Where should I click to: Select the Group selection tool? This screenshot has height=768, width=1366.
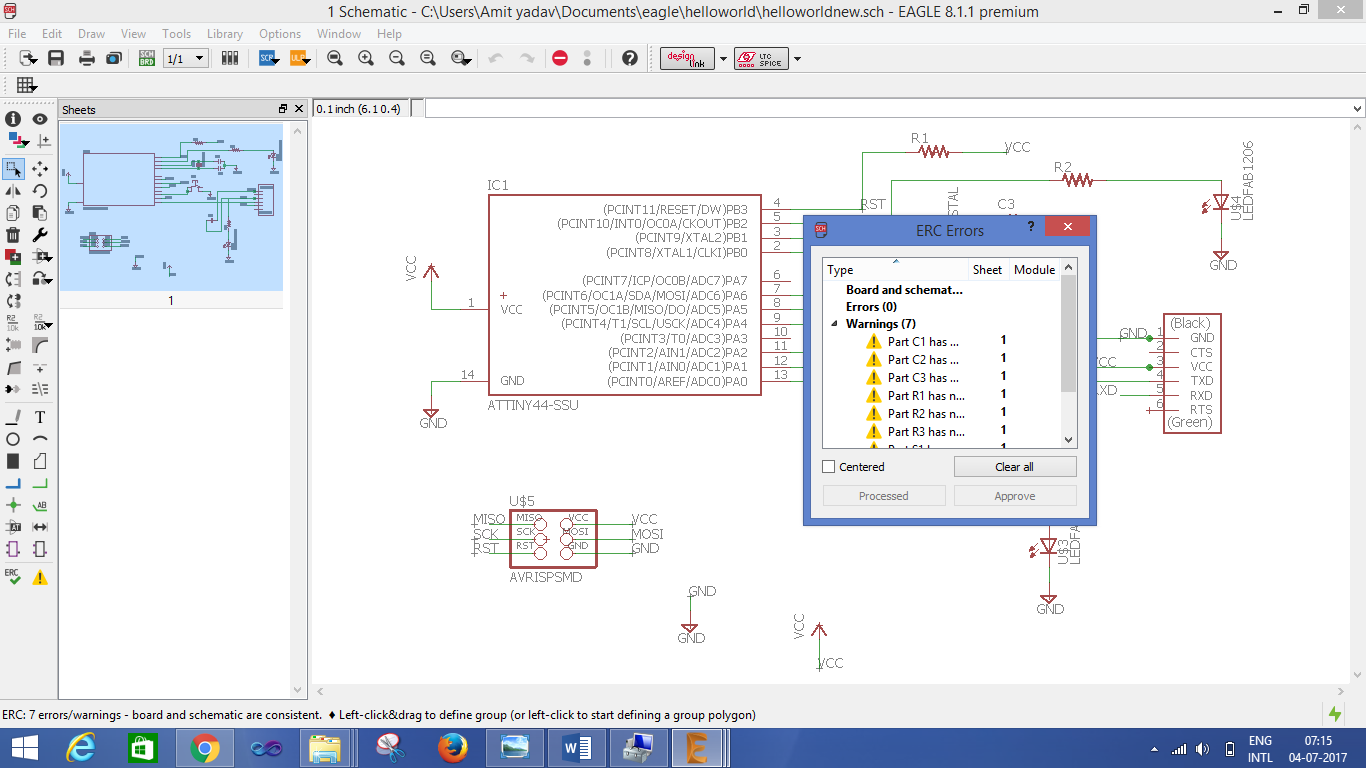point(13,168)
